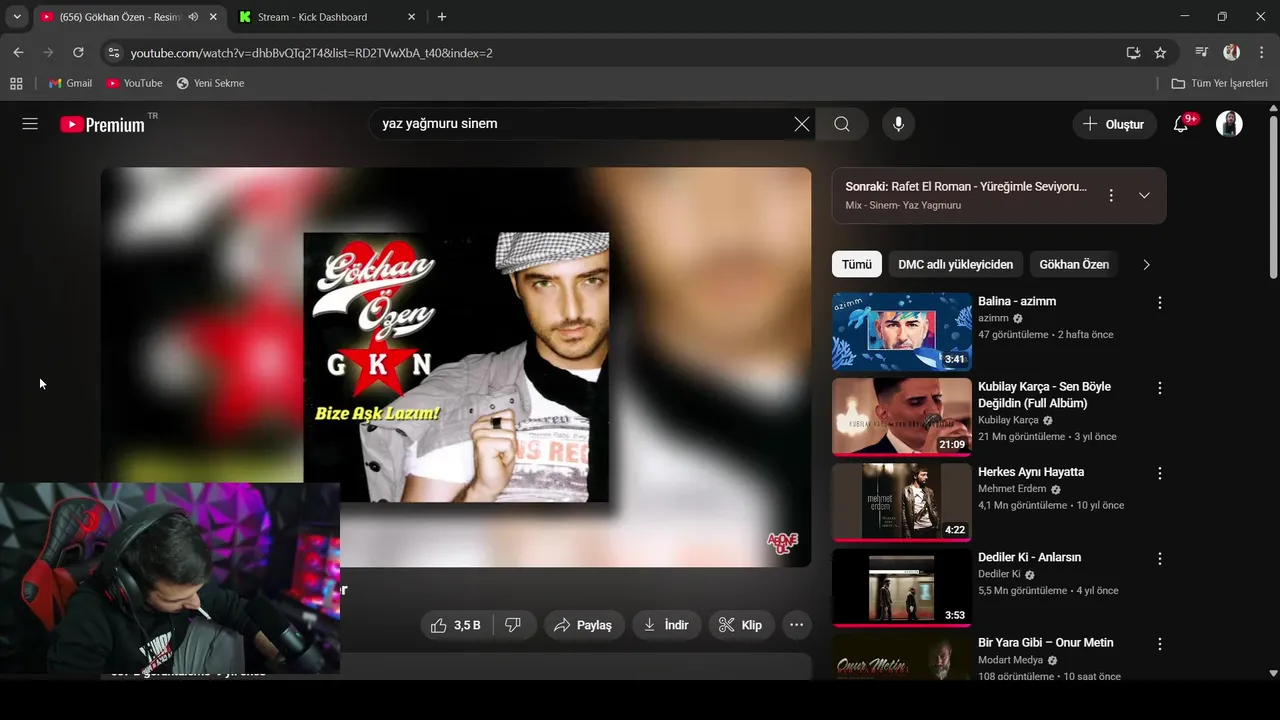
Task: Open the Oluştur create menu
Action: point(1114,124)
